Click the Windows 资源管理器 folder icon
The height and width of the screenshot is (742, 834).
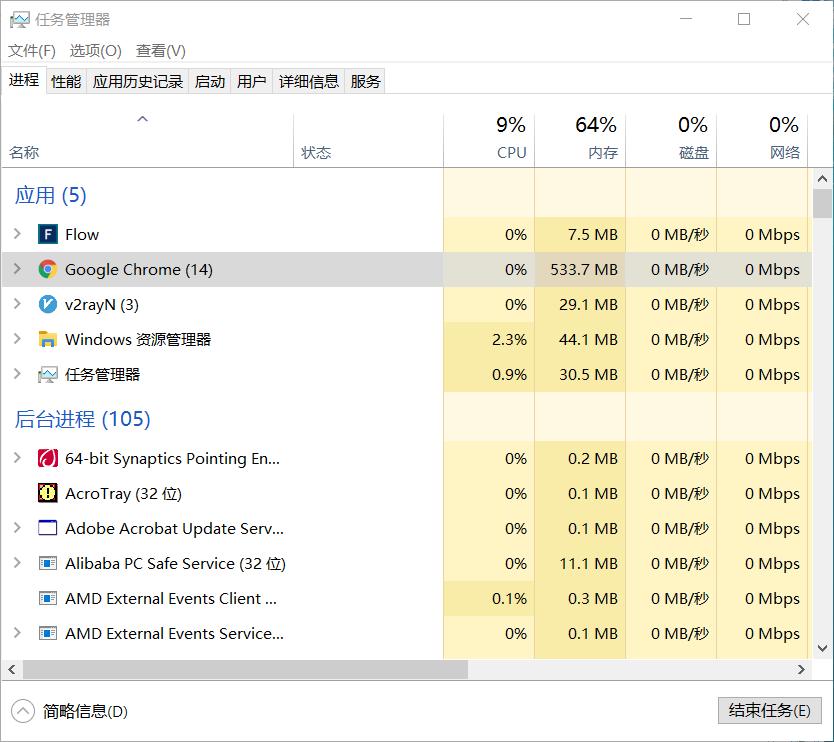[x=46, y=339]
